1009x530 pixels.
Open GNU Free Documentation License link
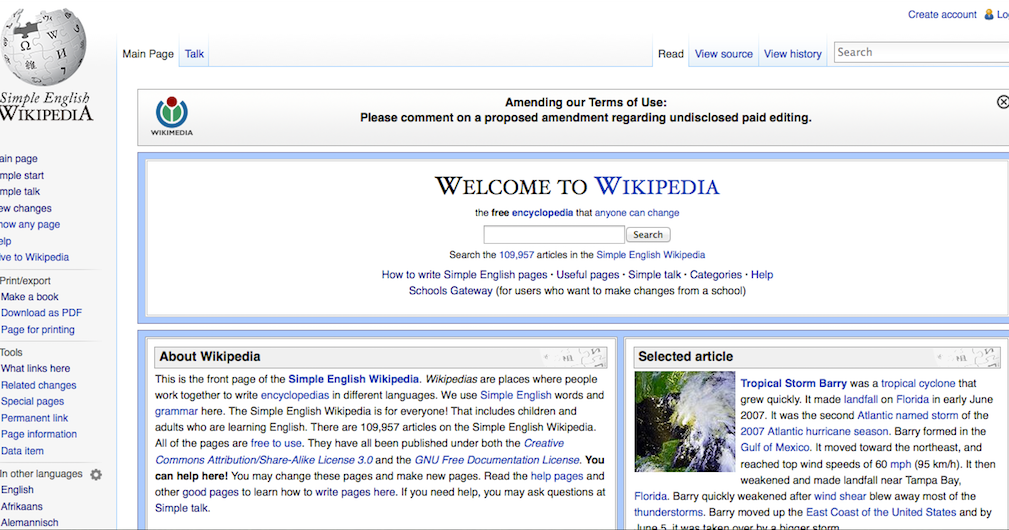click(x=497, y=460)
